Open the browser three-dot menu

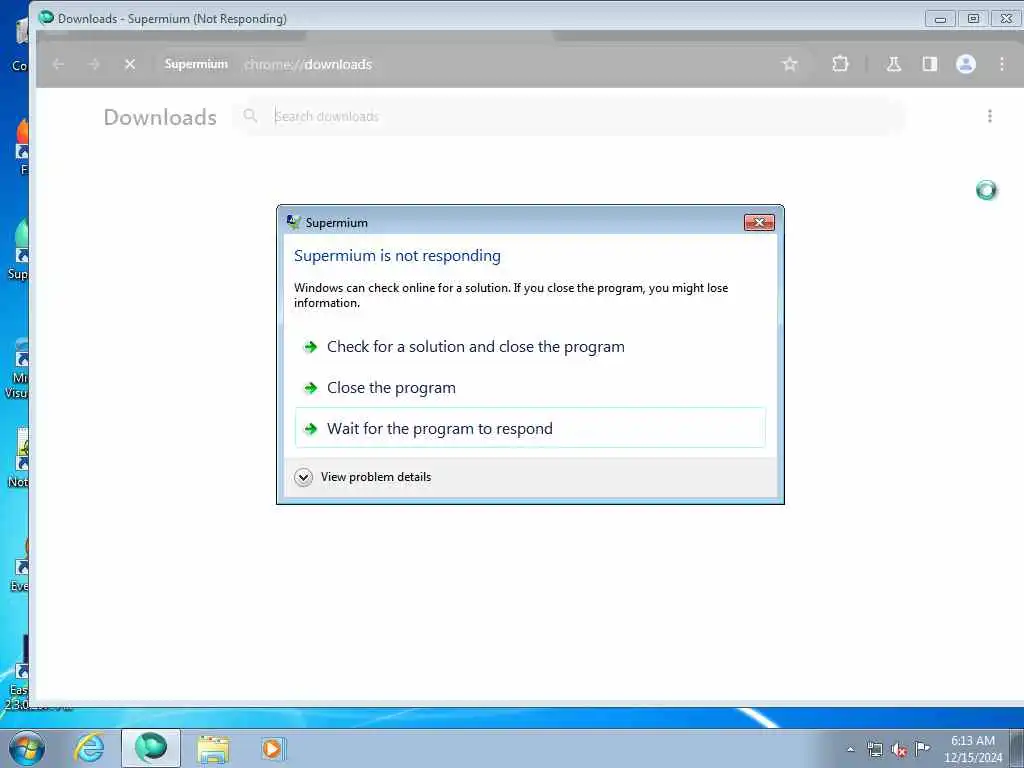pyautogui.click(x=1002, y=64)
